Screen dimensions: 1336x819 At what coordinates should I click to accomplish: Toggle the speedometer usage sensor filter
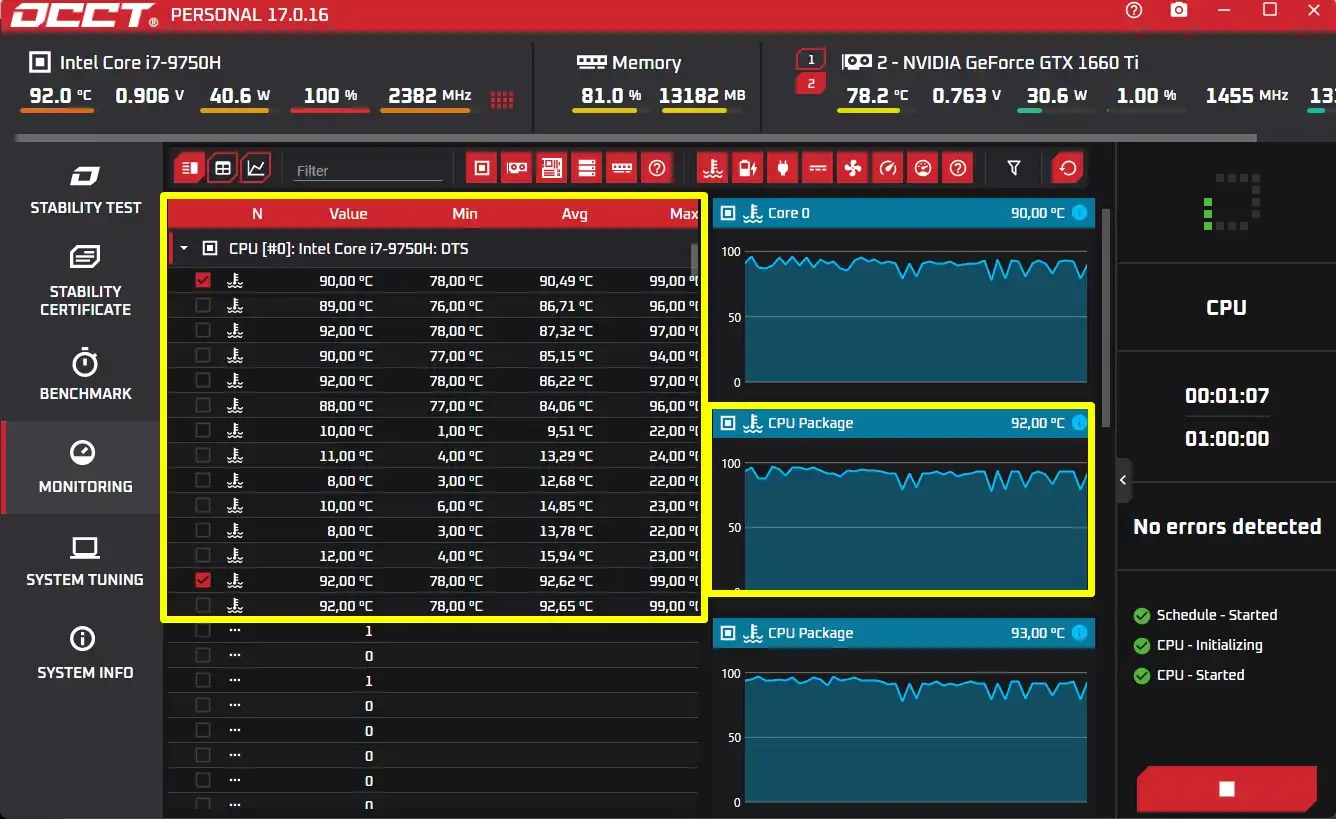(888, 168)
